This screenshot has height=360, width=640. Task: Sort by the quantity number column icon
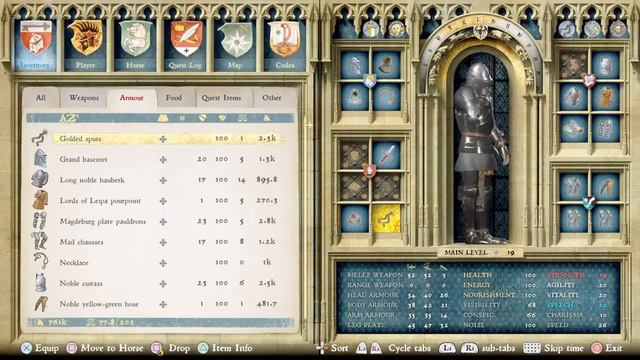coord(182,118)
